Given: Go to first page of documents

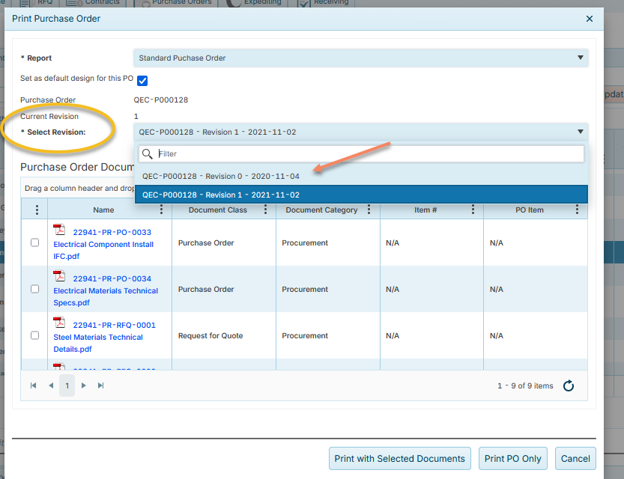Looking at the screenshot, I should 33,385.
